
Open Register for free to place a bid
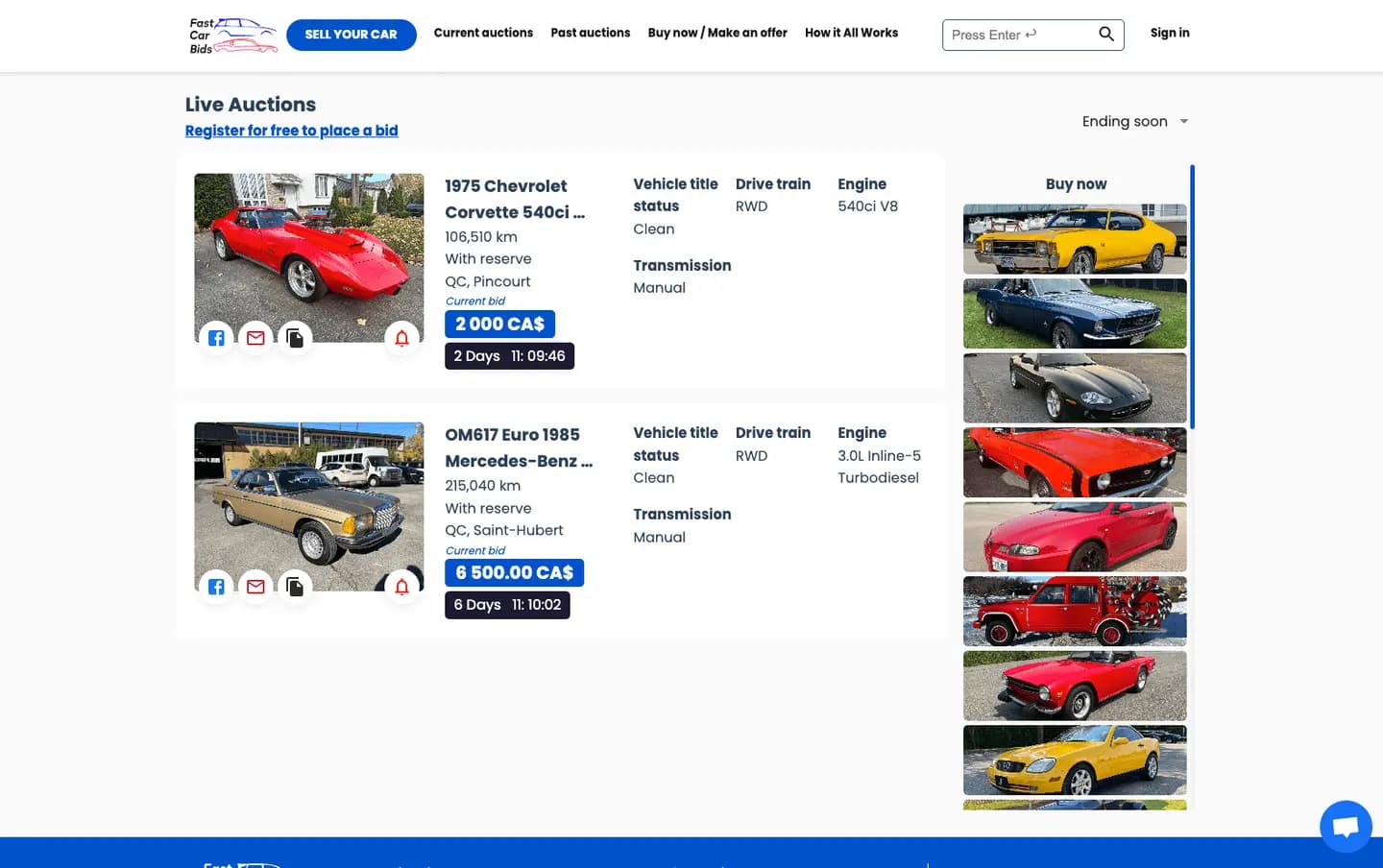(291, 131)
